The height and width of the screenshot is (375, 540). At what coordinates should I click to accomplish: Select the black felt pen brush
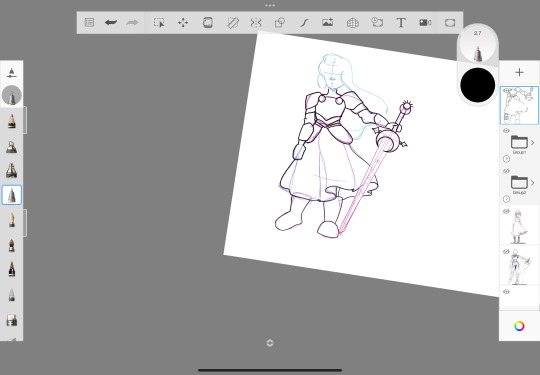point(12,269)
